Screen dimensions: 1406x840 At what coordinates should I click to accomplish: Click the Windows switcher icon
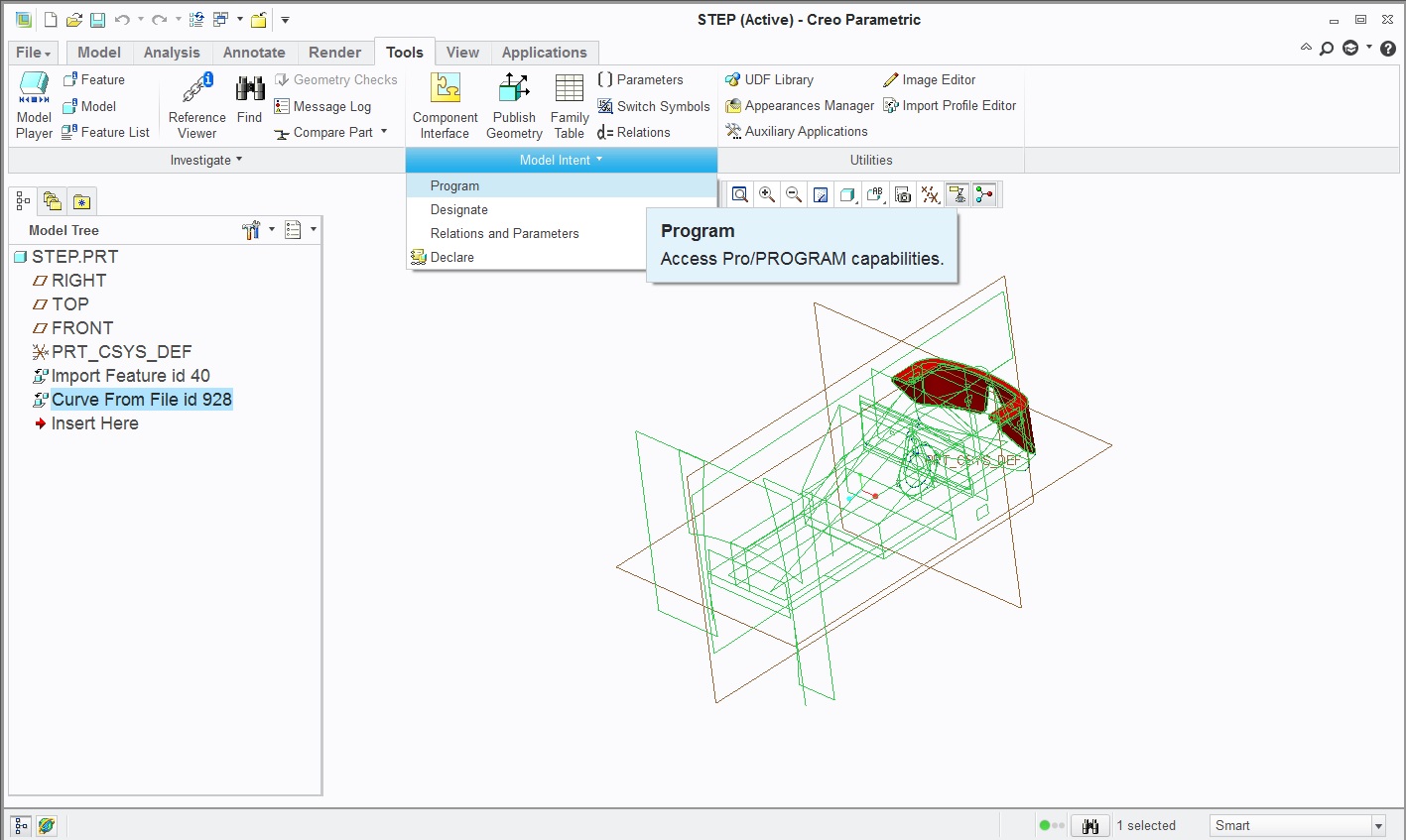coord(220,20)
